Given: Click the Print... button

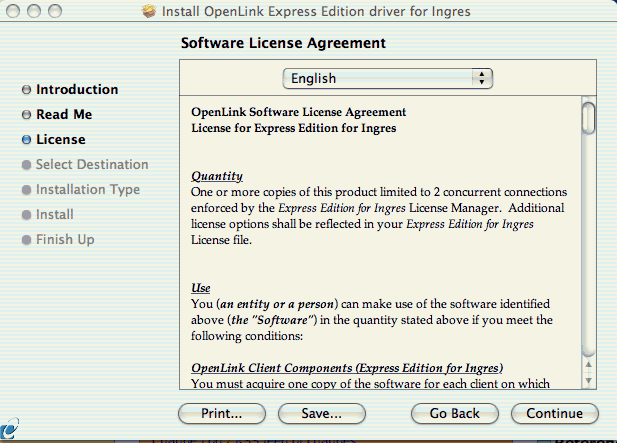Looking at the screenshot, I should (222, 413).
